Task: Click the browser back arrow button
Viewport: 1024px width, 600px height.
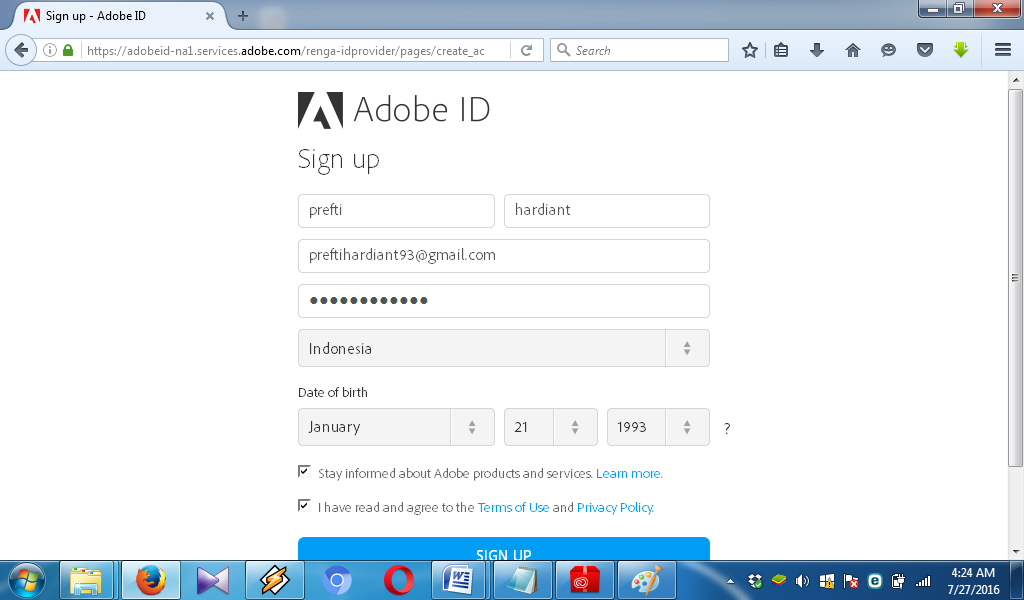Action: point(21,50)
